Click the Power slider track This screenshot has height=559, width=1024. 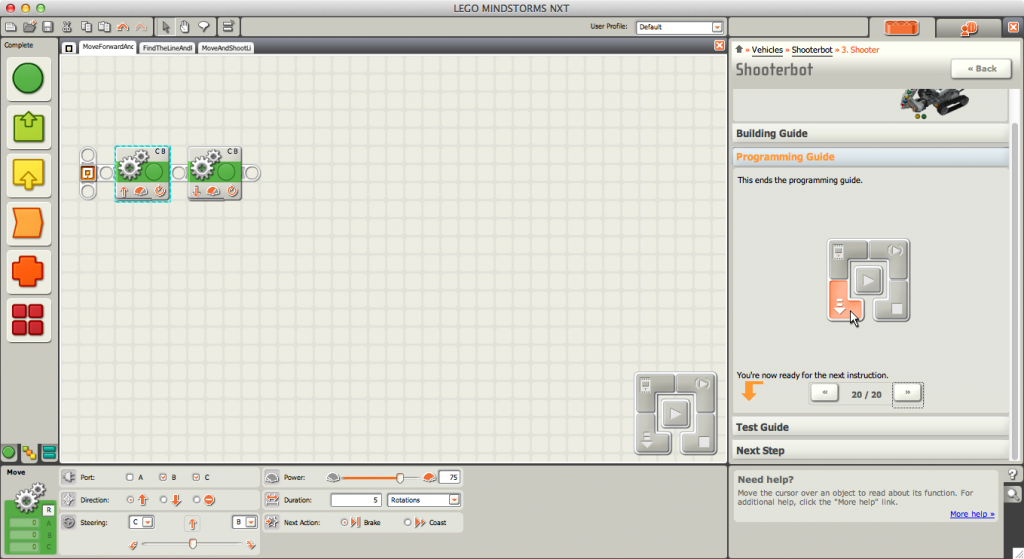pyautogui.click(x=380, y=477)
